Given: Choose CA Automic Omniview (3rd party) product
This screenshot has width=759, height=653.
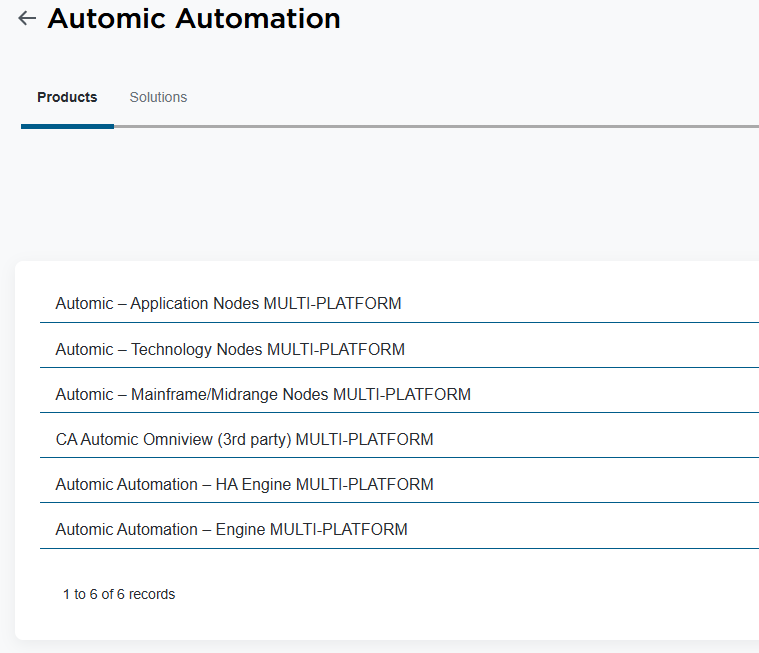Looking at the screenshot, I should pyautogui.click(x=244, y=440).
